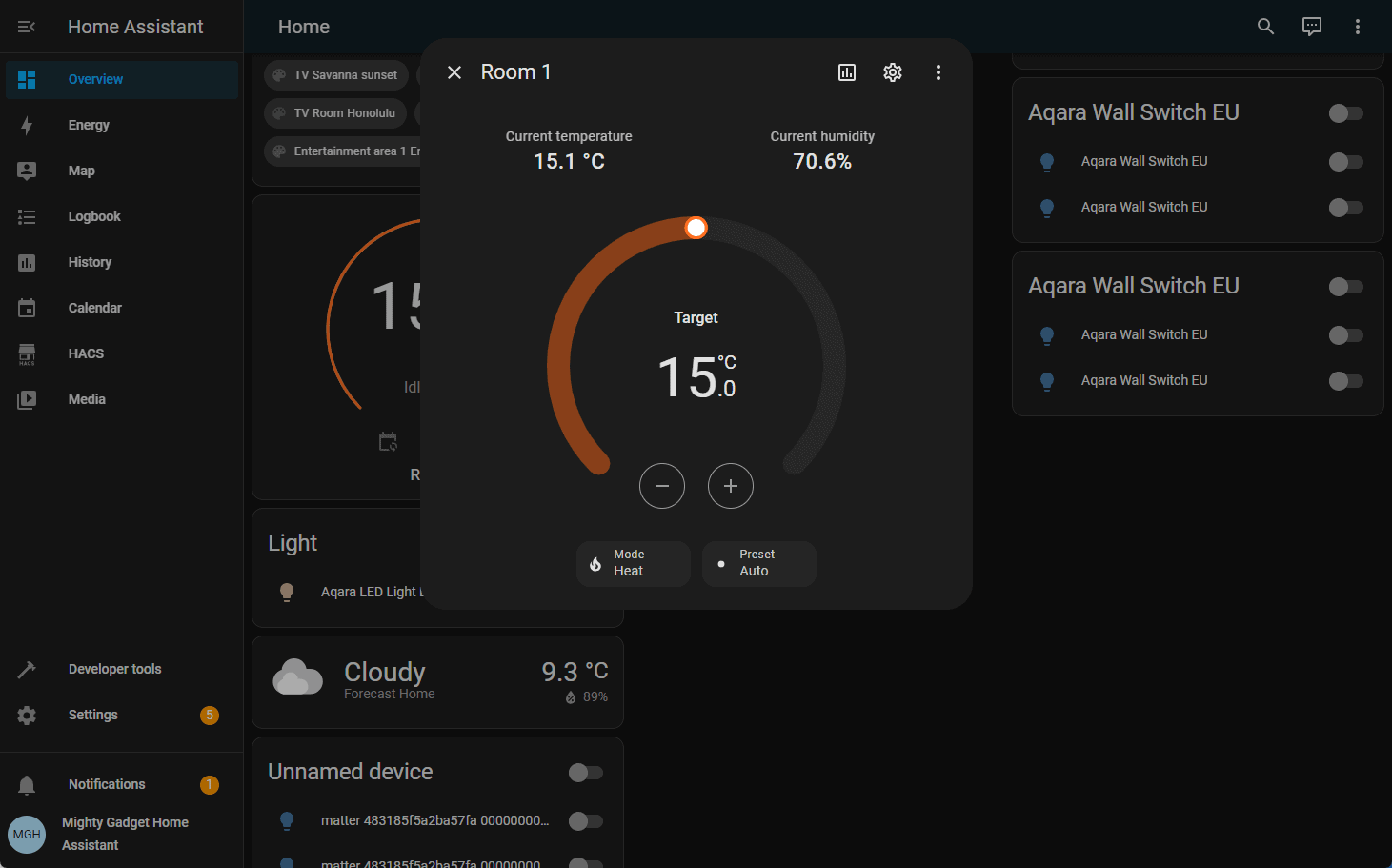Activate the TV Savanna sunset scene
This screenshot has height=868, width=1392.
[335, 75]
